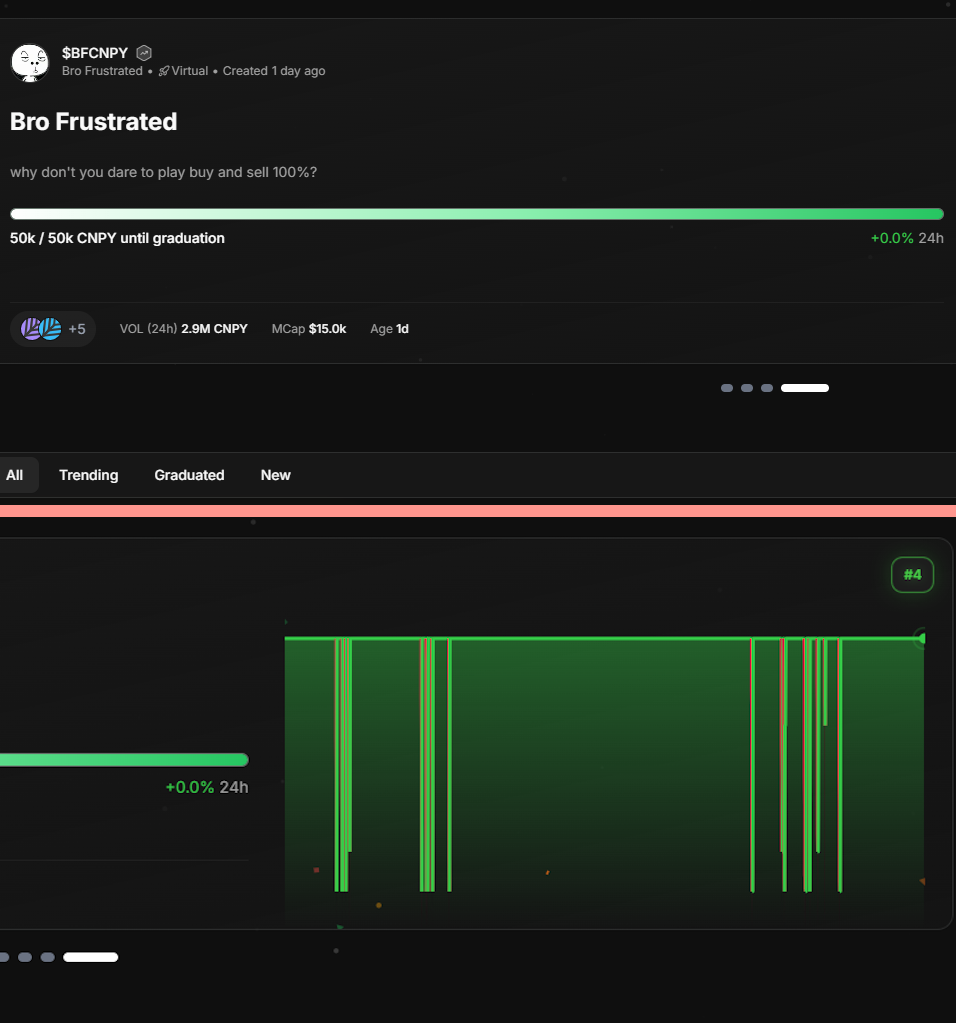The height and width of the screenshot is (1023, 956).
Task: Select third dot in upper carousel
Action: click(x=767, y=388)
